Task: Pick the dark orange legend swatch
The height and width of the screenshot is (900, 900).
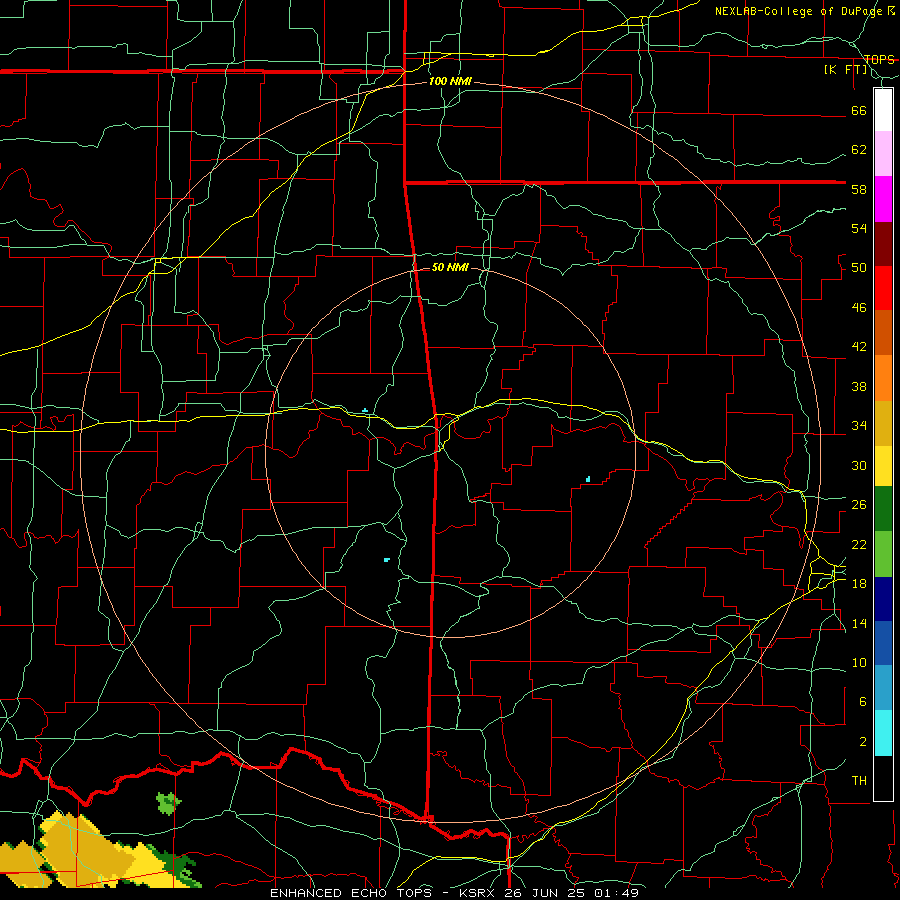Action: pyautogui.click(x=883, y=332)
